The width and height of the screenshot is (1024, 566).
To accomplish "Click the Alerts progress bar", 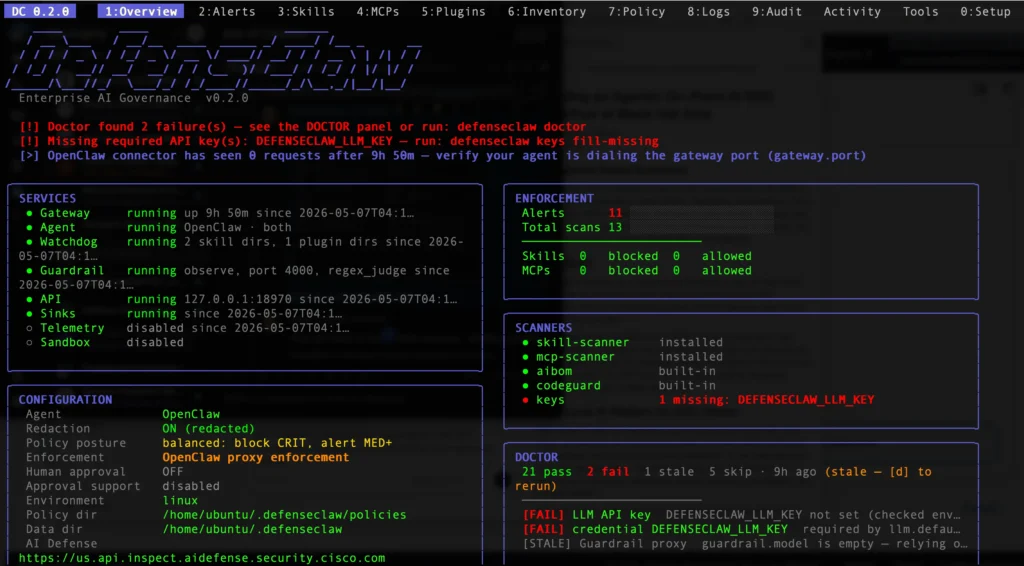I will 702,213.
